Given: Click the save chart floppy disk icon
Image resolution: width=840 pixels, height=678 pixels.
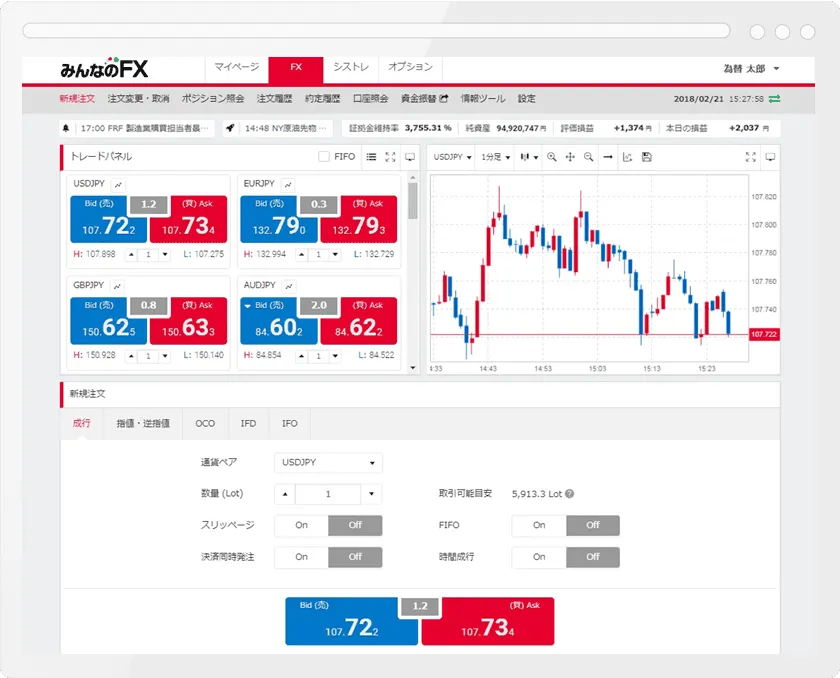Looking at the screenshot, I should tap(647, 157).
